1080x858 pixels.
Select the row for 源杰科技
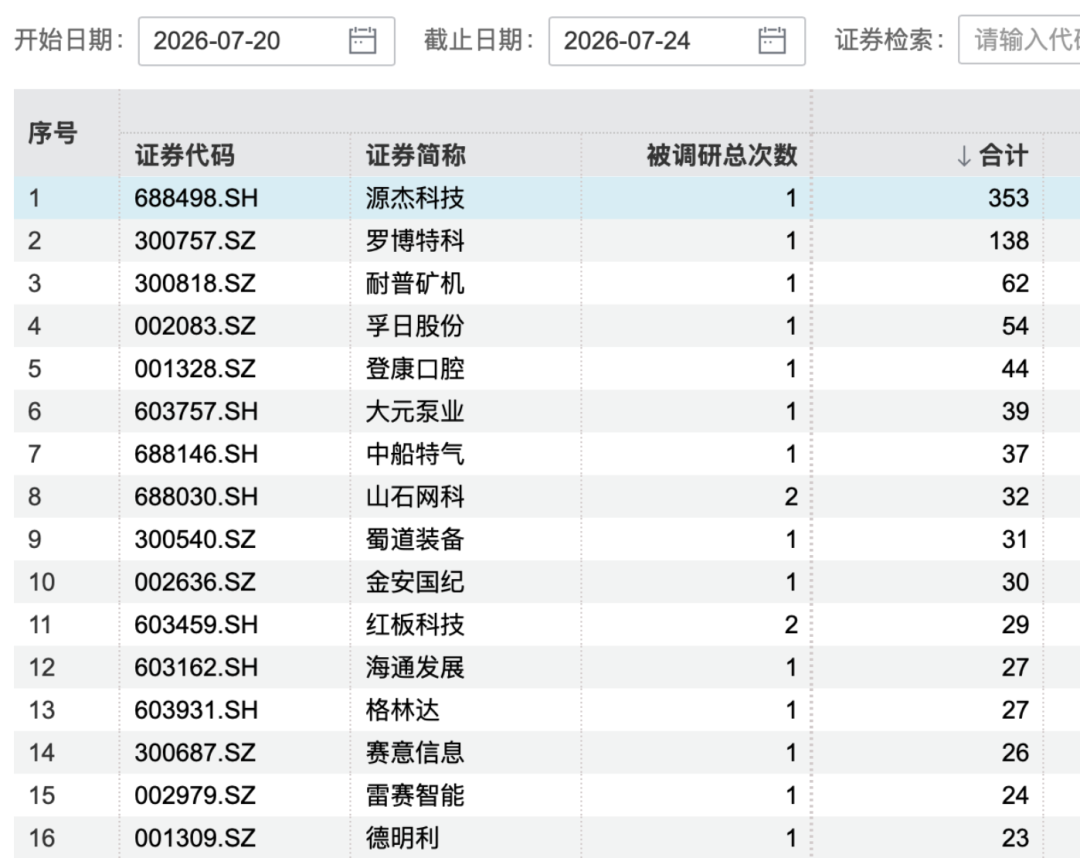pos(547,198)
